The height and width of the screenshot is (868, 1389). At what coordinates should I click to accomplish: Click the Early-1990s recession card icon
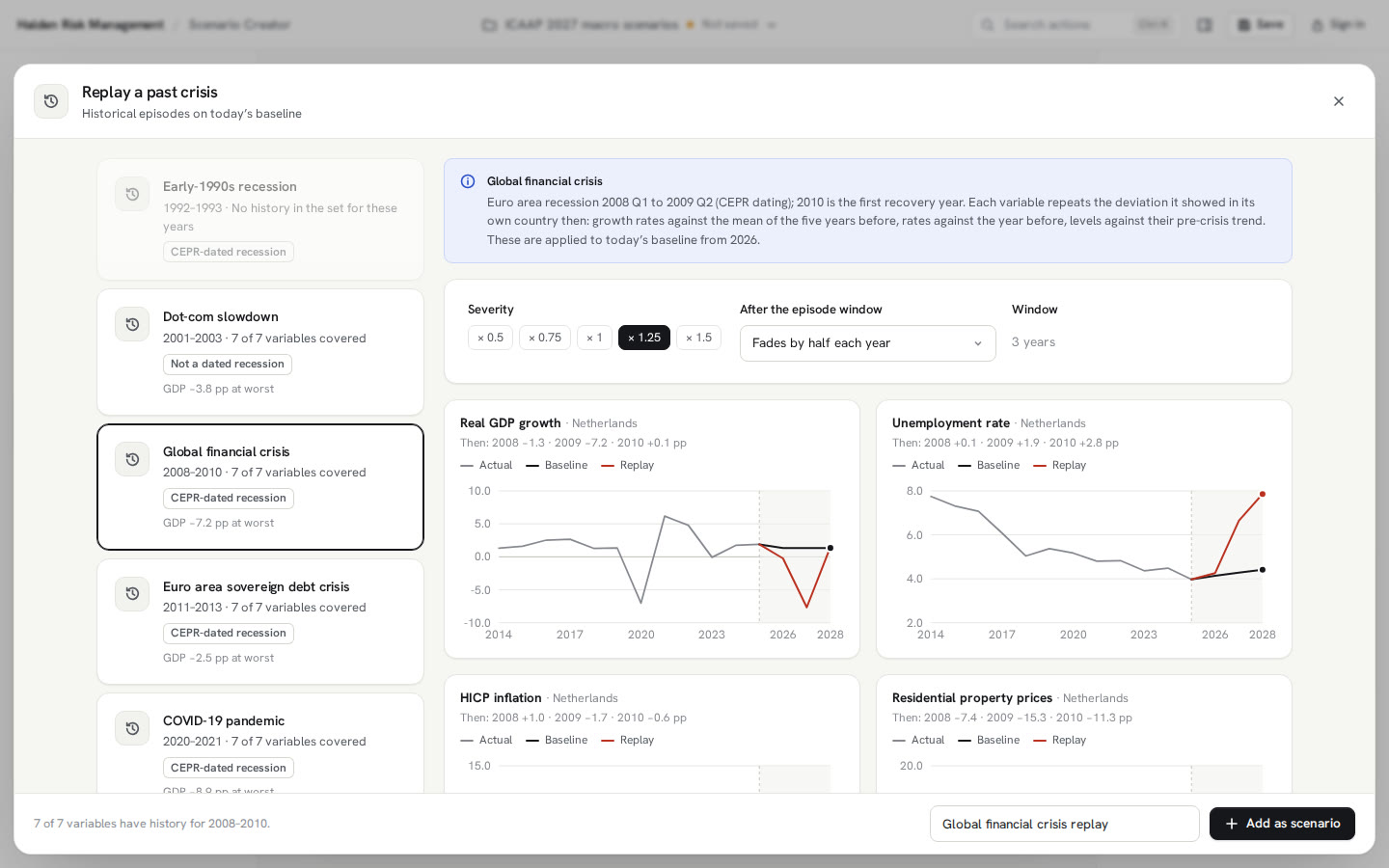click(132, 194)
